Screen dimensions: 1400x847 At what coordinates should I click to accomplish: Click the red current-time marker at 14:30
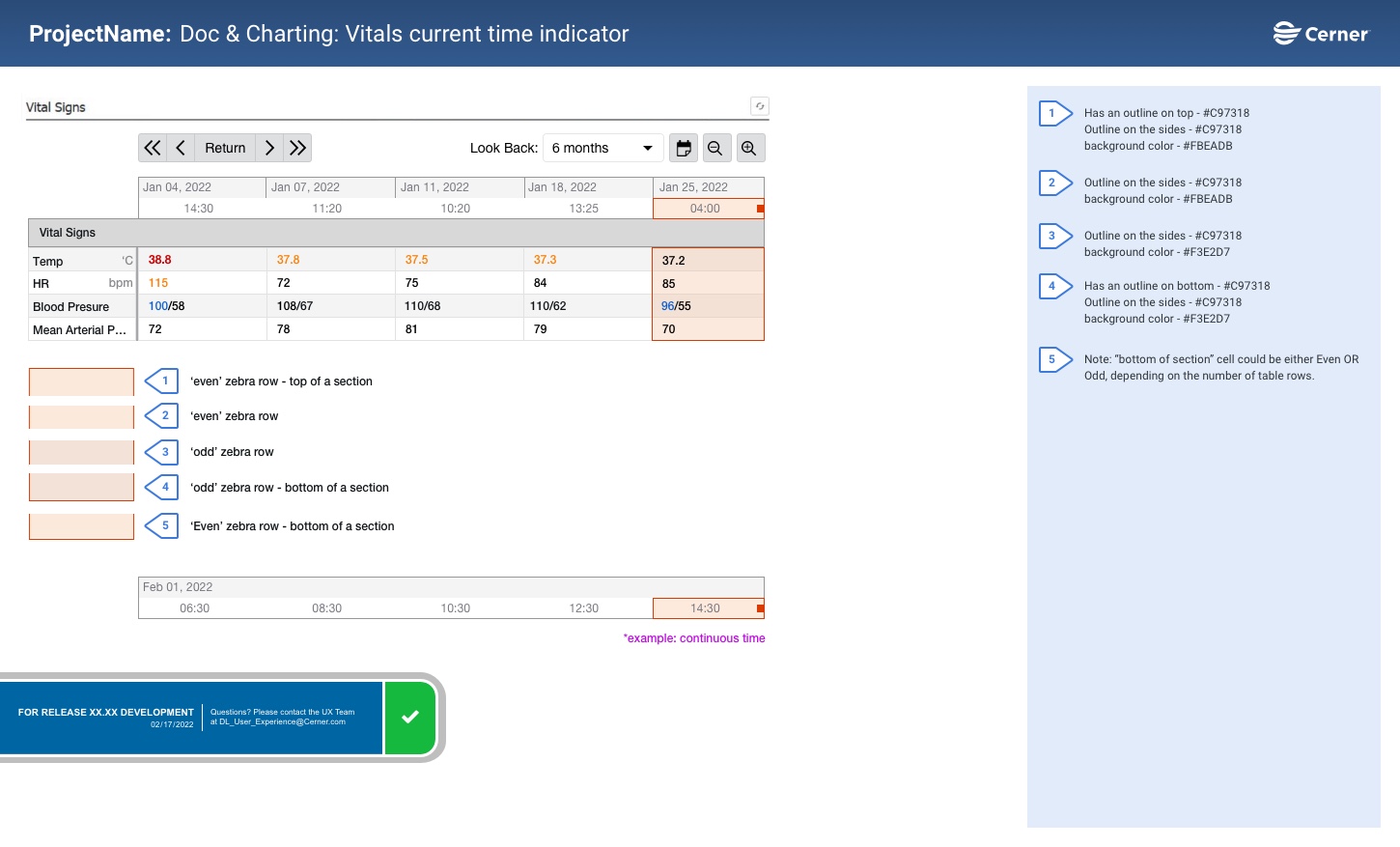760,608
